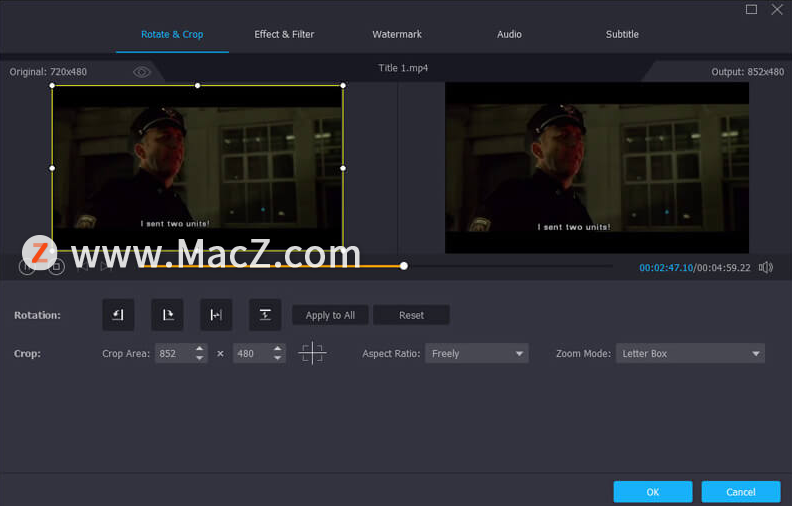
Task: Click the output video preview
Action: pos(597,168)
